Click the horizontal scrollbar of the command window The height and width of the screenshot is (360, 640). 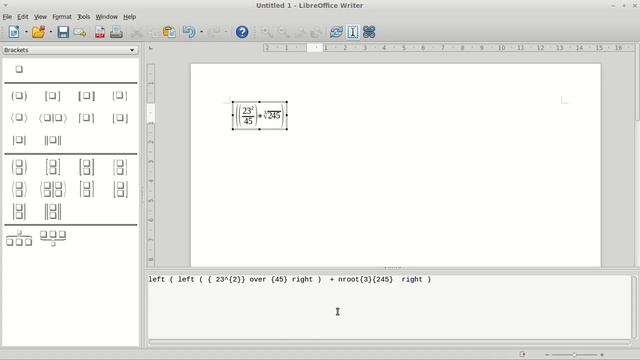[389, 342]
